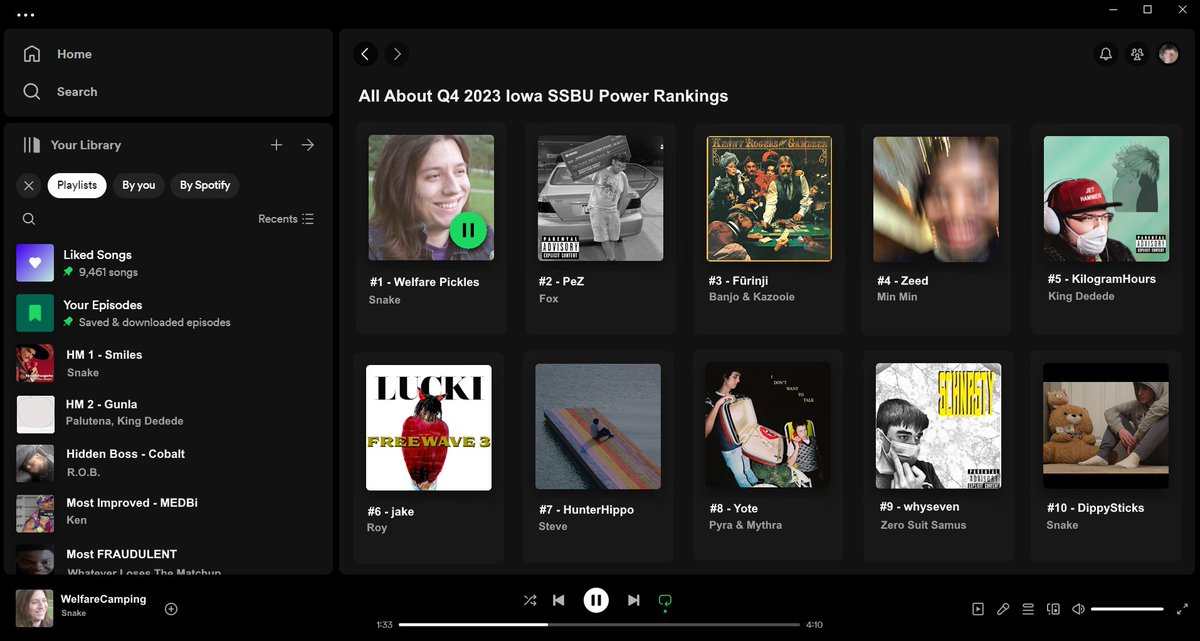
Task: Mute volume with speaker icon
Action: click(x=1079, y=609)
